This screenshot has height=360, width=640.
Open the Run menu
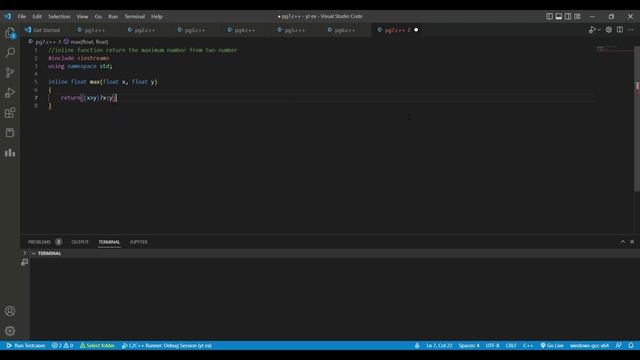point(113,17)
